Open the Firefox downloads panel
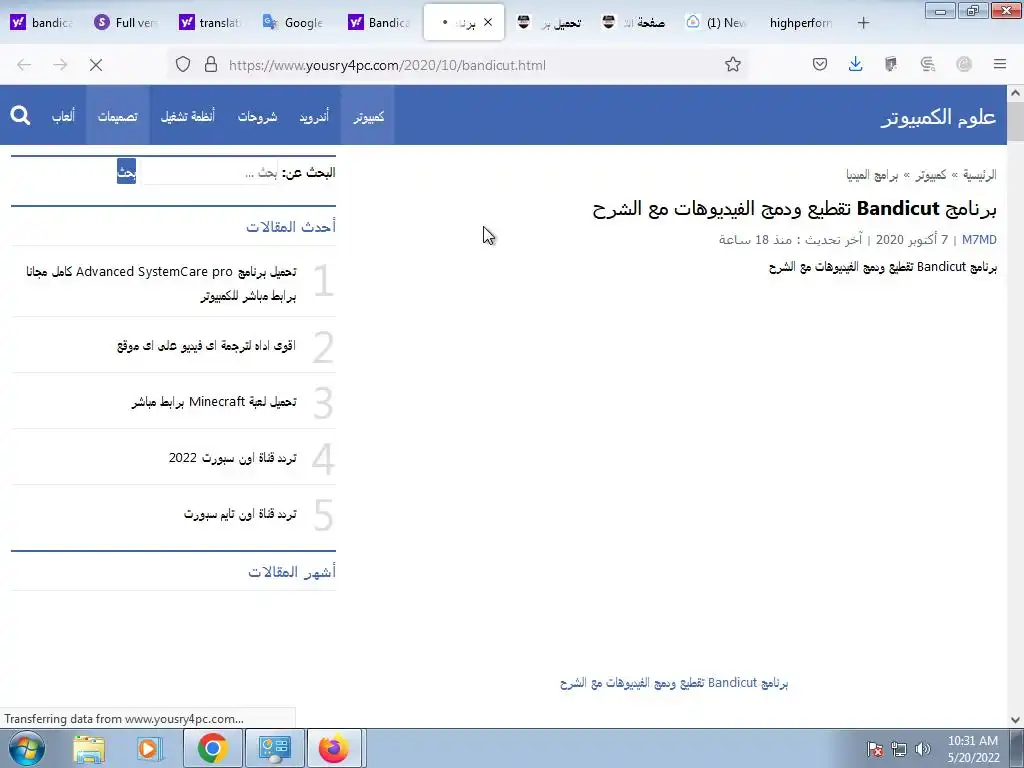 coord(856,64)
